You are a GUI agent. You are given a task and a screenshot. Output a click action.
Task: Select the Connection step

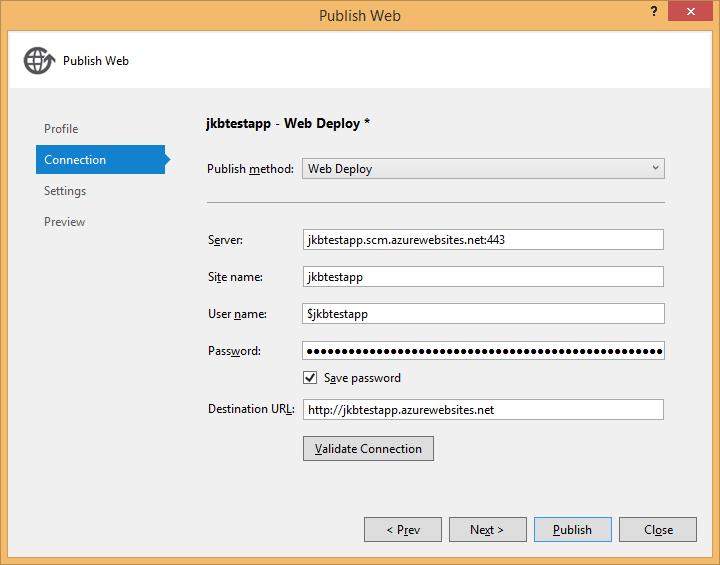tap(101, 159)
